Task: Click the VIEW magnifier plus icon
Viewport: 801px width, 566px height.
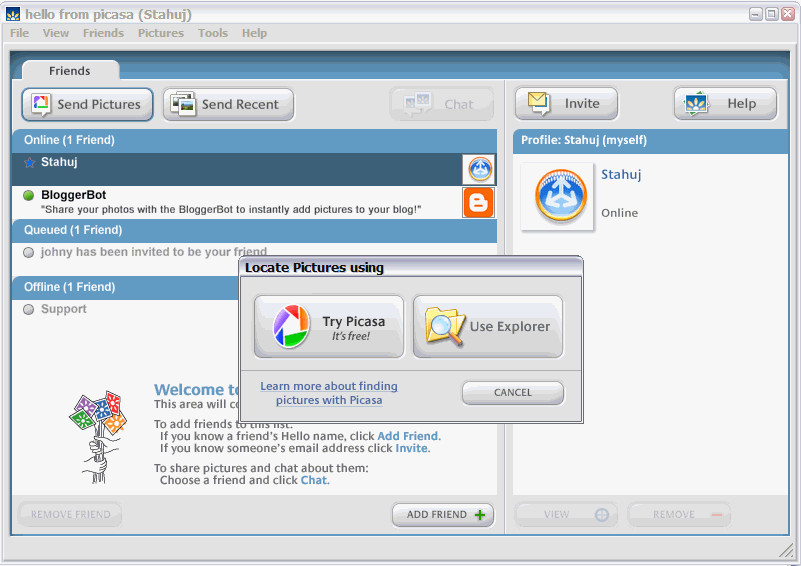Action: 602,515
